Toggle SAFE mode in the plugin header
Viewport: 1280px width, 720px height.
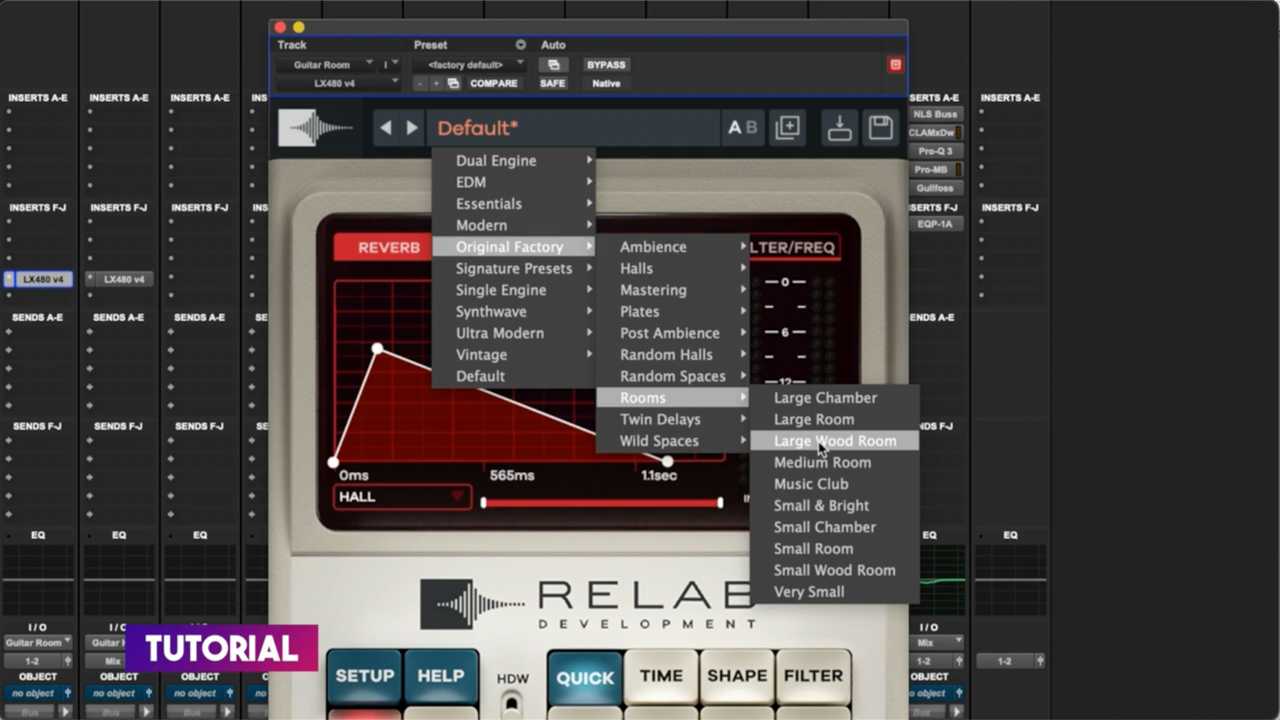[552, 83]
